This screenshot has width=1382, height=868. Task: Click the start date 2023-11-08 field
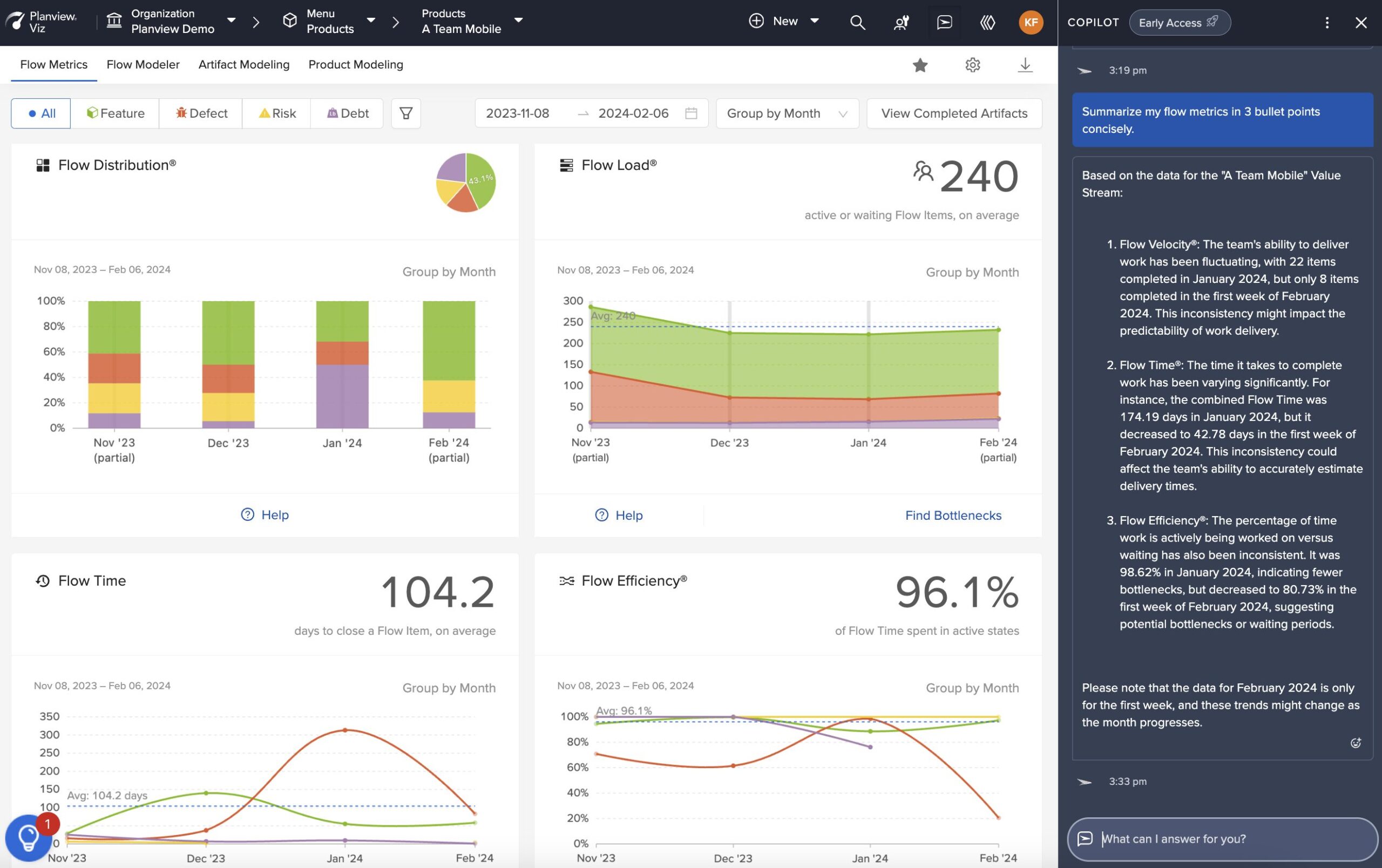[518, 113]
